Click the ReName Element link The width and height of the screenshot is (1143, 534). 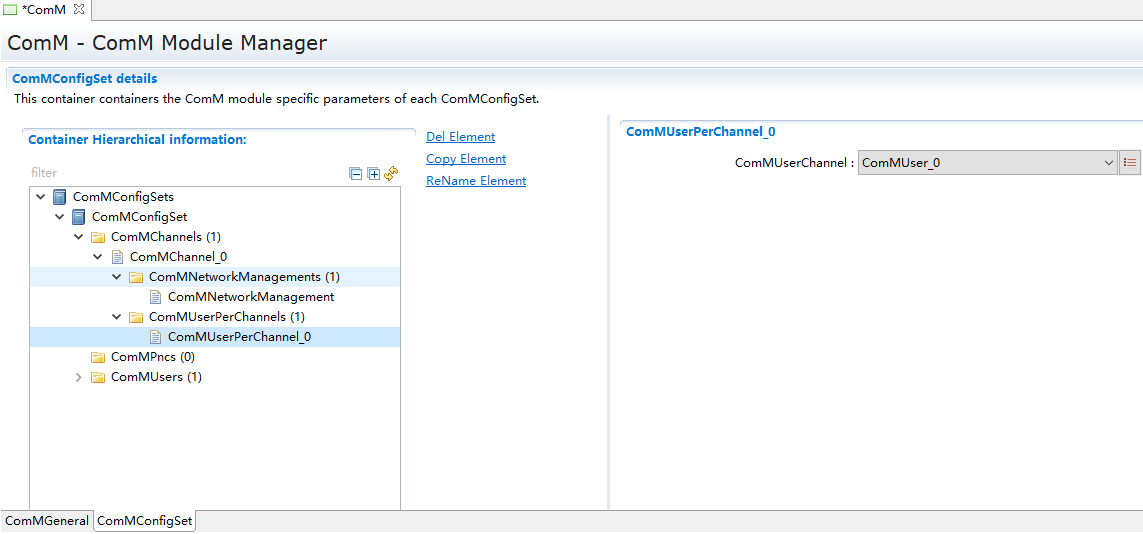(x=476, y=181)
